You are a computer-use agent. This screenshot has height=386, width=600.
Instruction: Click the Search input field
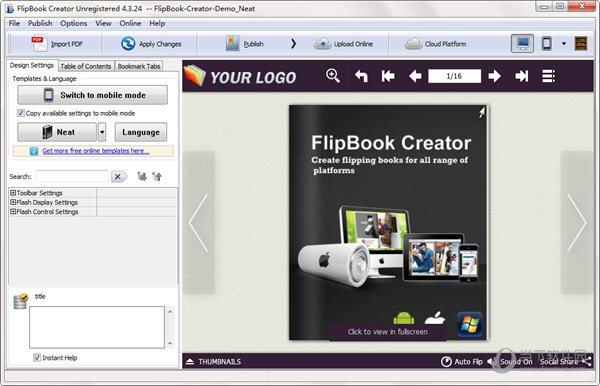(x=72, y=176)
